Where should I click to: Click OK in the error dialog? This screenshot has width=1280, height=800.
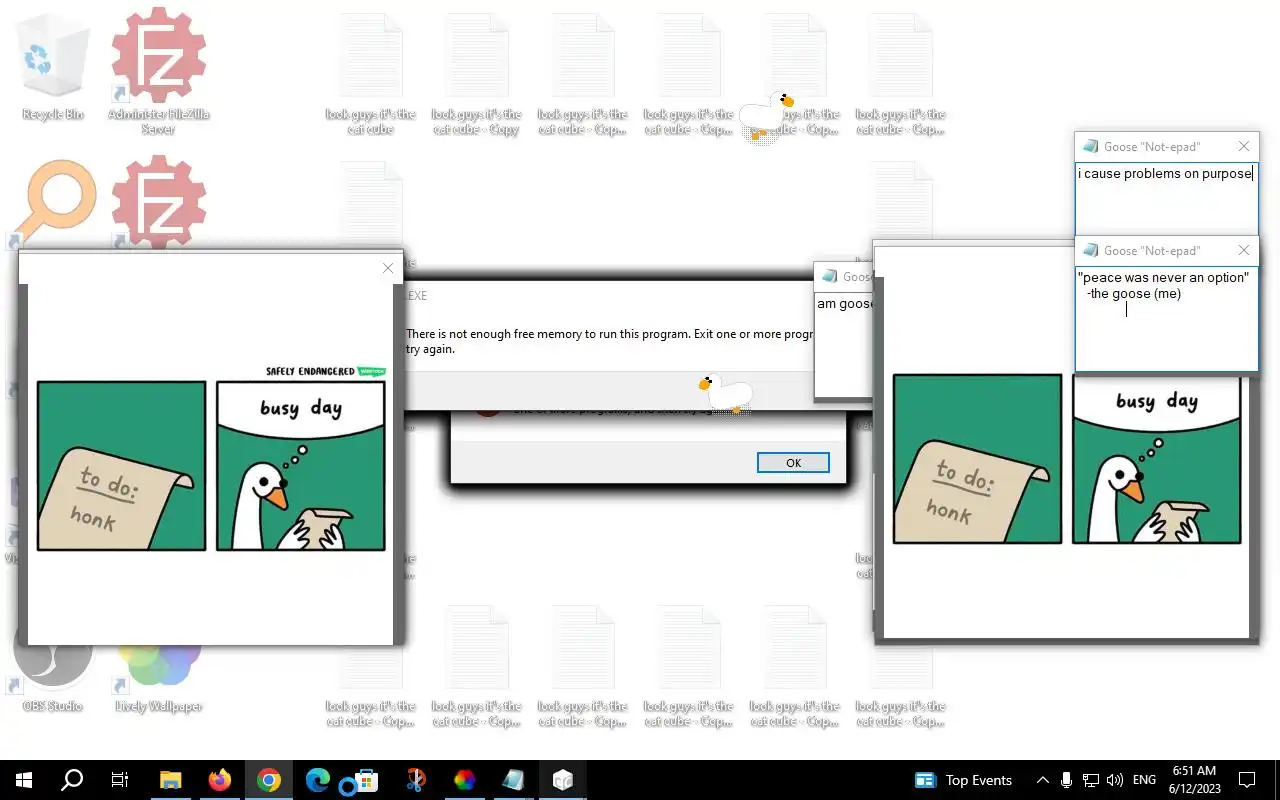[793, 462]
